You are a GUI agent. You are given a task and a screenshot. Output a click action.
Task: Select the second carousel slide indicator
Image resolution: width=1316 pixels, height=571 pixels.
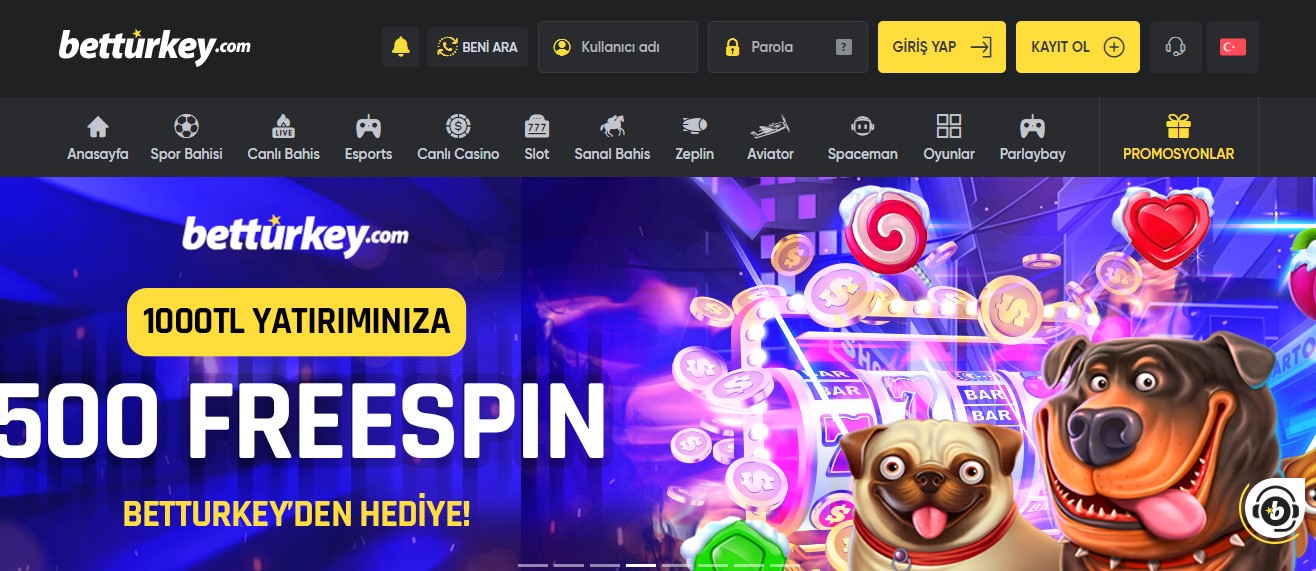click(x=569, y=566)
